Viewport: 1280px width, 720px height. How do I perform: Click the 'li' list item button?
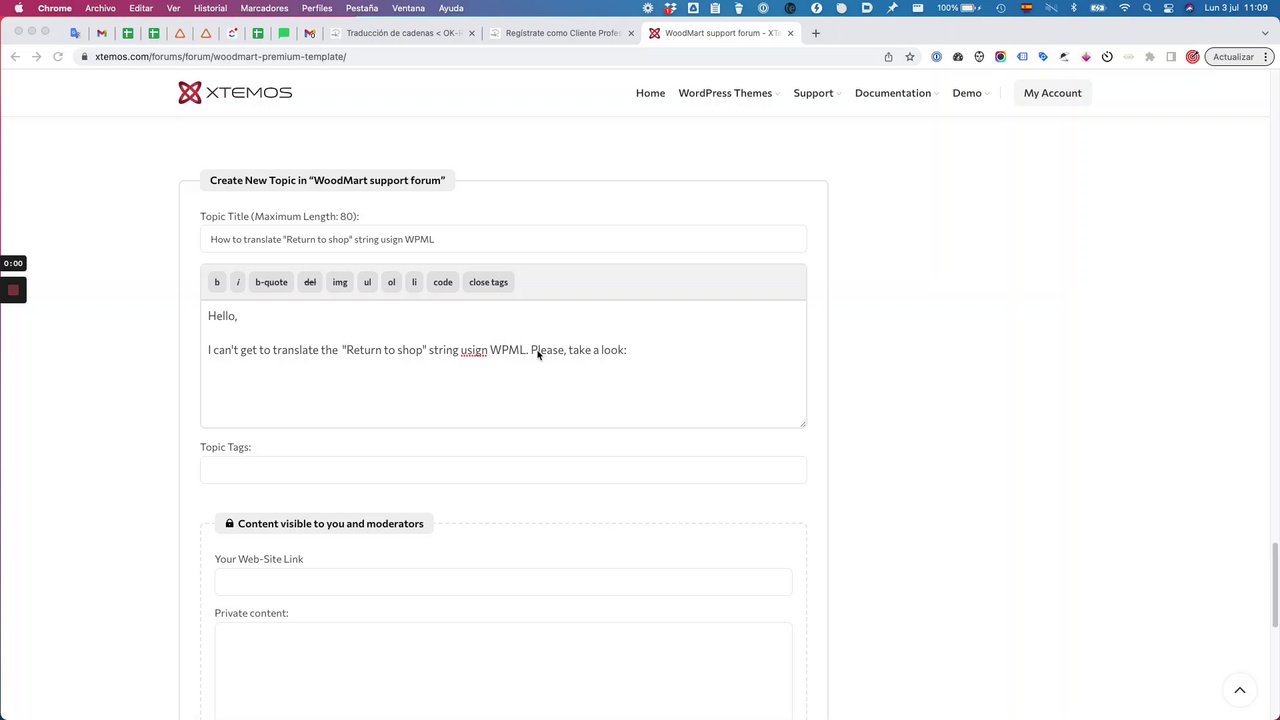[414, 282]
